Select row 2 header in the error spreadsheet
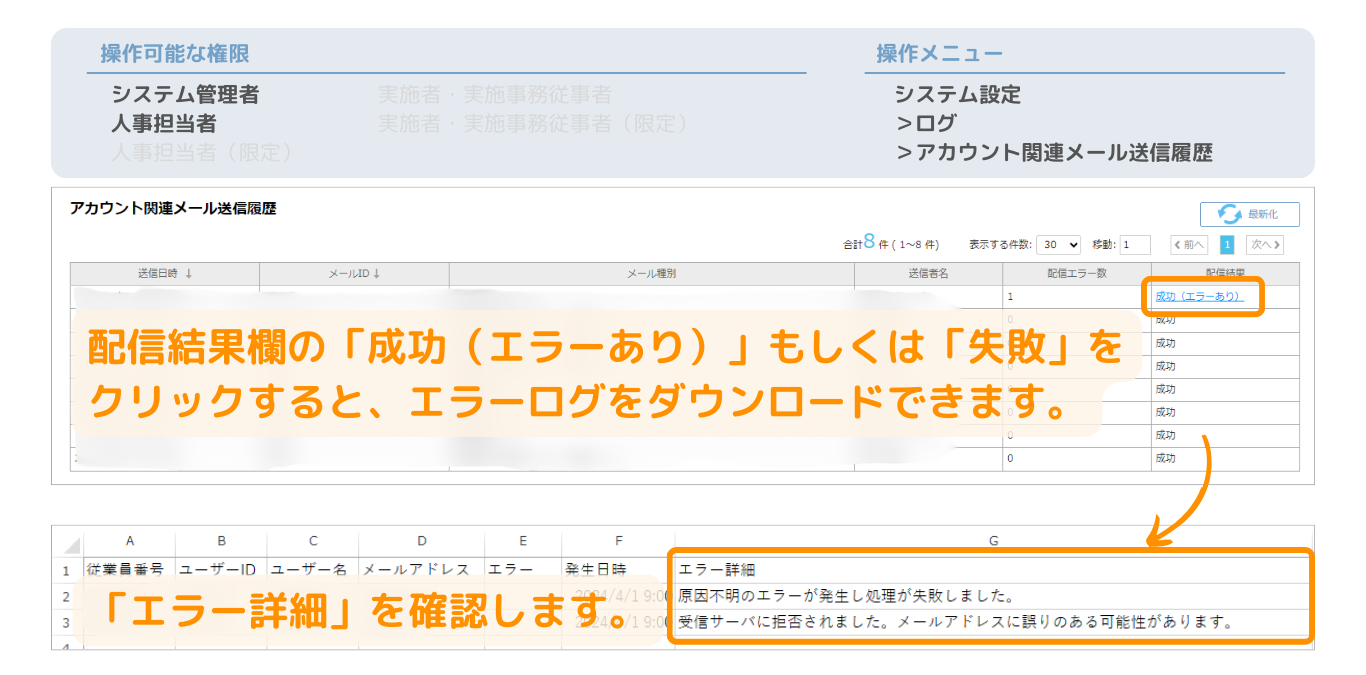 click(x=67, y=597)
